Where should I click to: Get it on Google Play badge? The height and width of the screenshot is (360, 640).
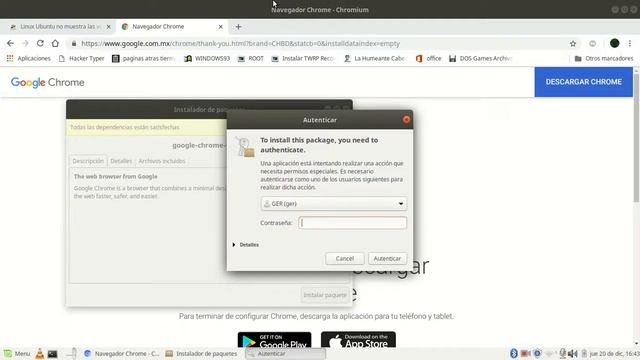pos(274,340)
